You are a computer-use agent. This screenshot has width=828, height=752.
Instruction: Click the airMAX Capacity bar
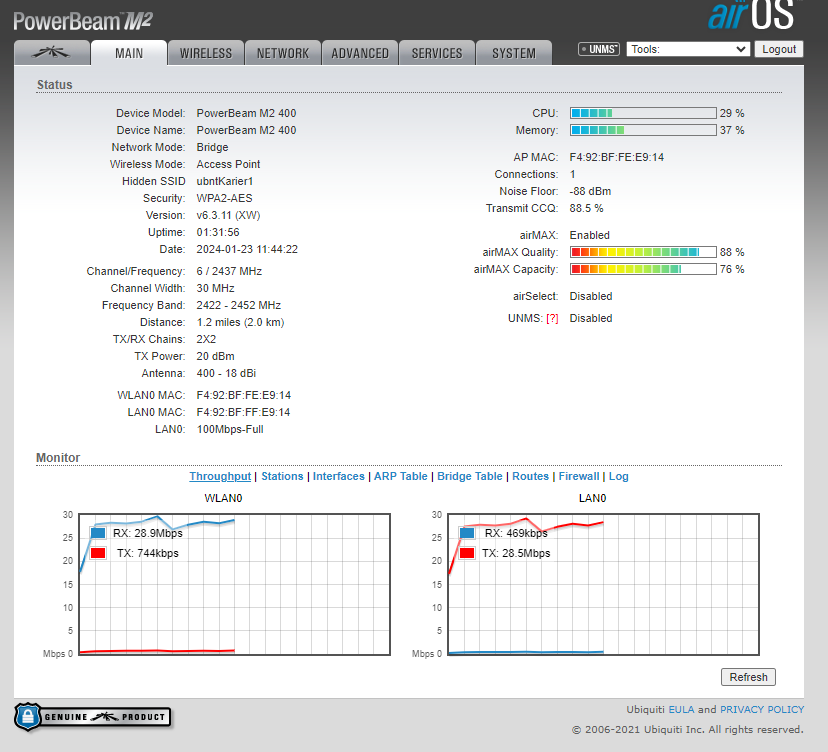point(643,269)
